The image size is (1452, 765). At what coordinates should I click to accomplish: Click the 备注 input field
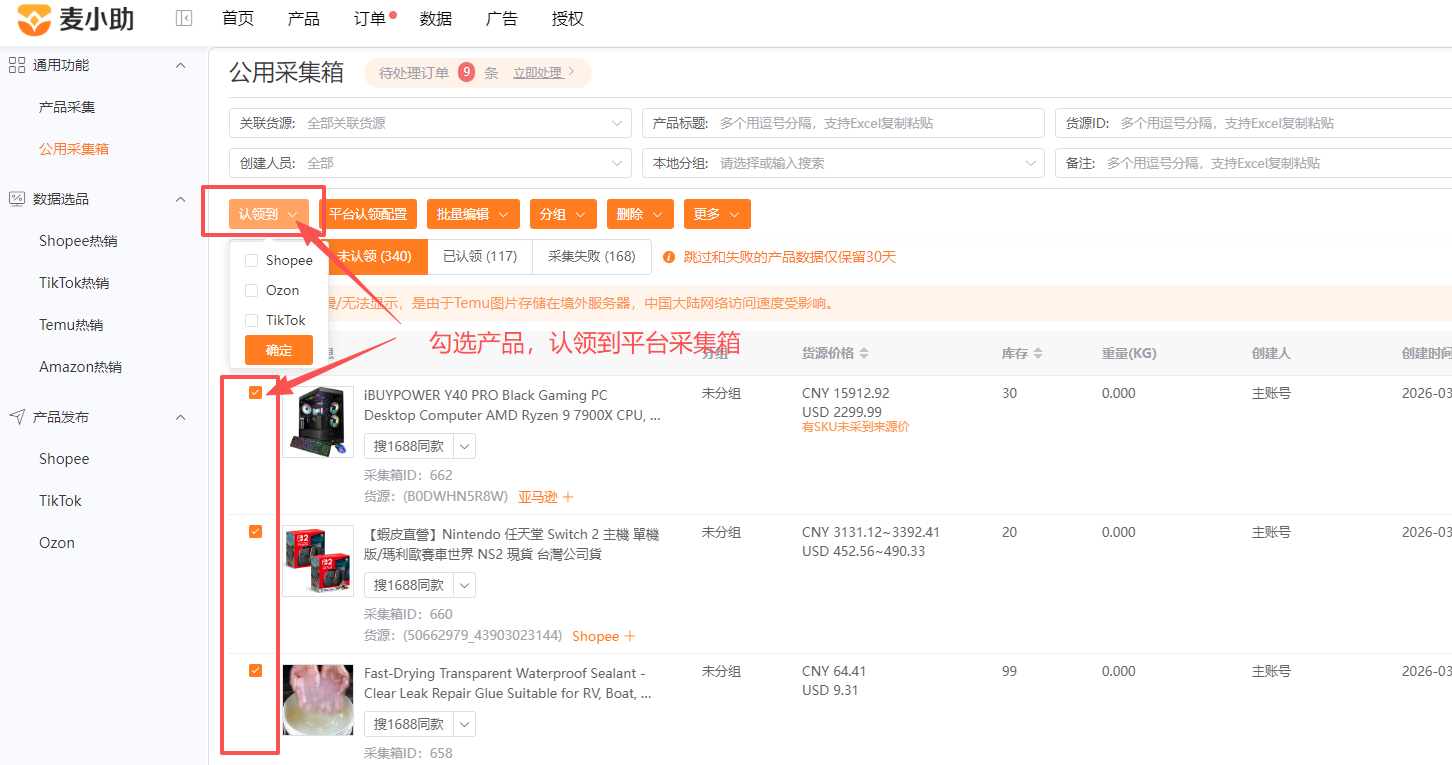[x=1254, y=163]
